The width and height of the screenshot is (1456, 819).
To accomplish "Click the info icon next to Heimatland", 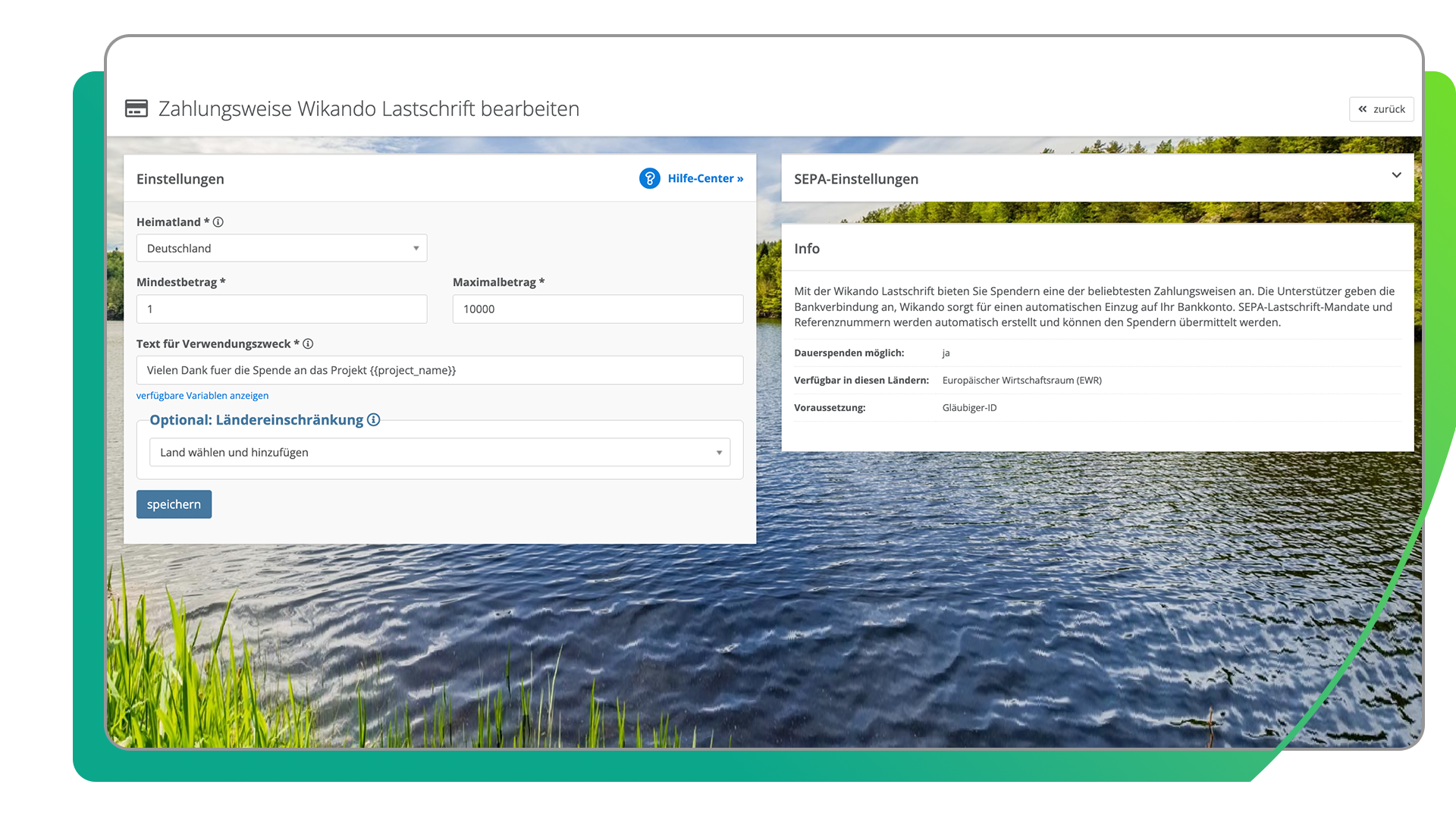I will click(x=218, y=222).
